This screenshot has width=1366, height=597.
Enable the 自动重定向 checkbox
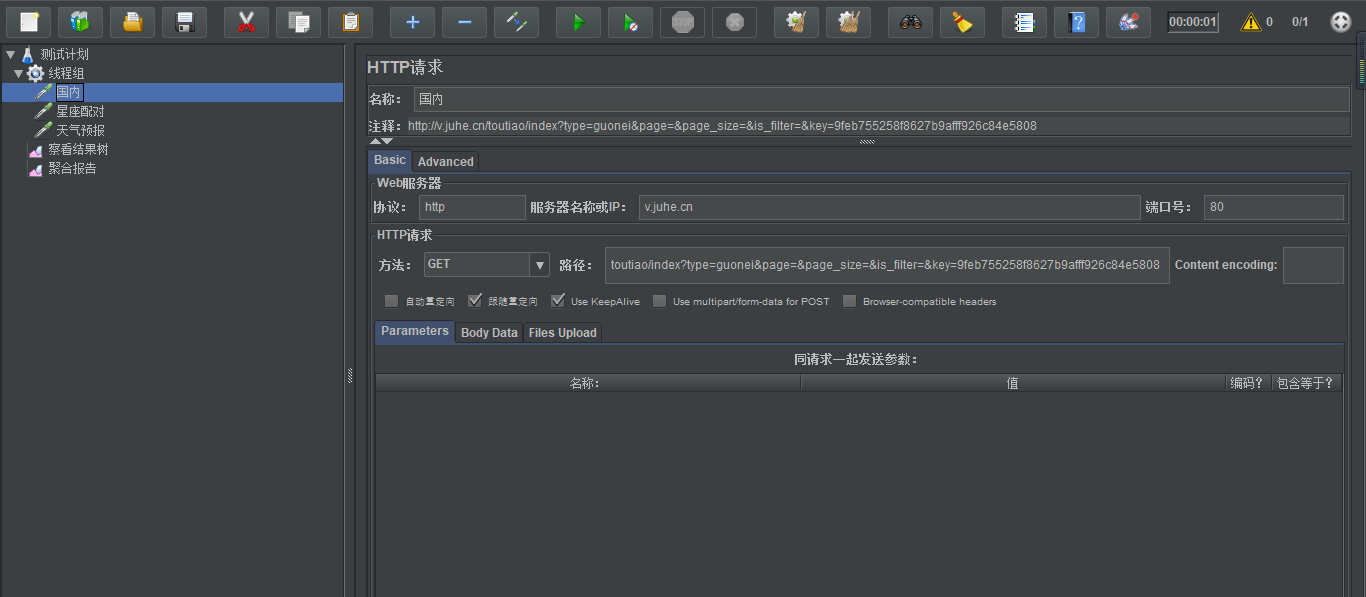pyautogui.click(x=391, y=300)
